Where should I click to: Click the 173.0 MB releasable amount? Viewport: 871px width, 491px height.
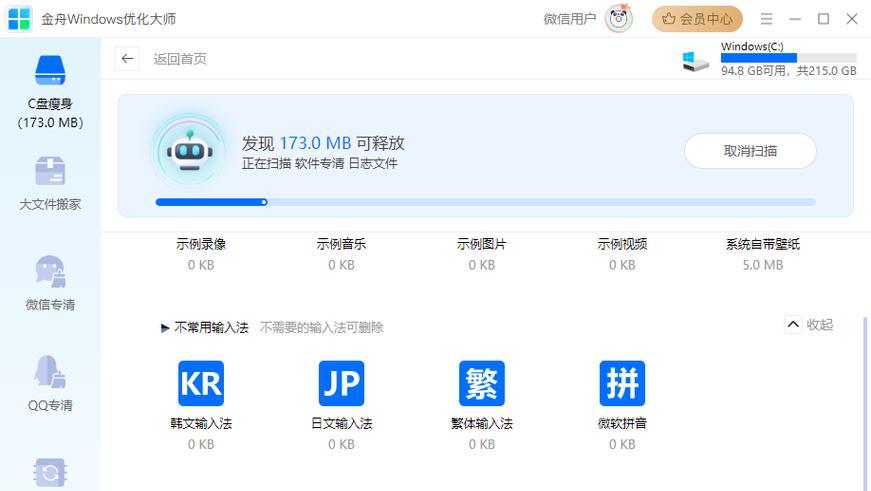click(315, 143)
